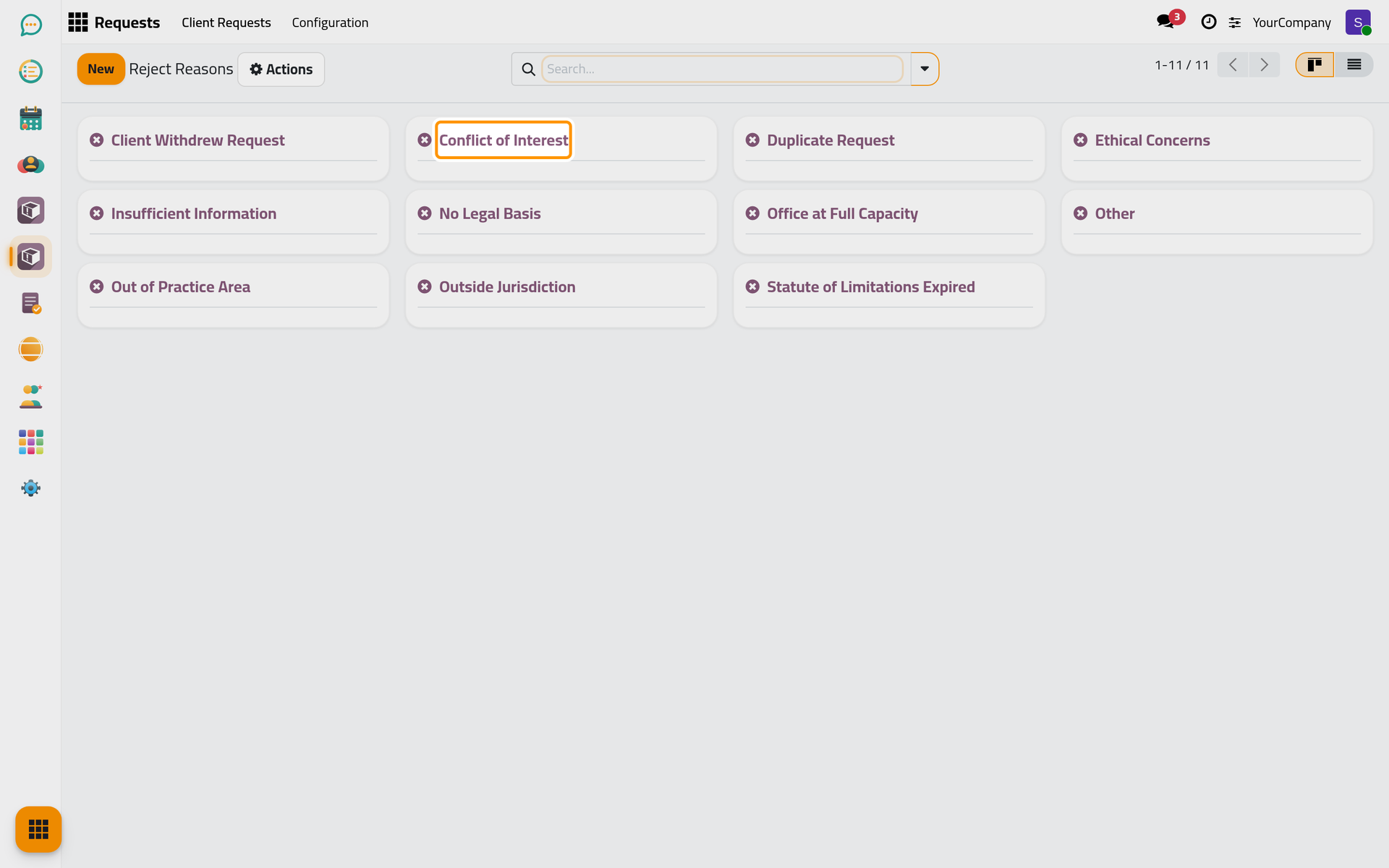Viewport: 1389px width, 868px height.
Task: Create a New reject reason
Action: coord(101,69)
